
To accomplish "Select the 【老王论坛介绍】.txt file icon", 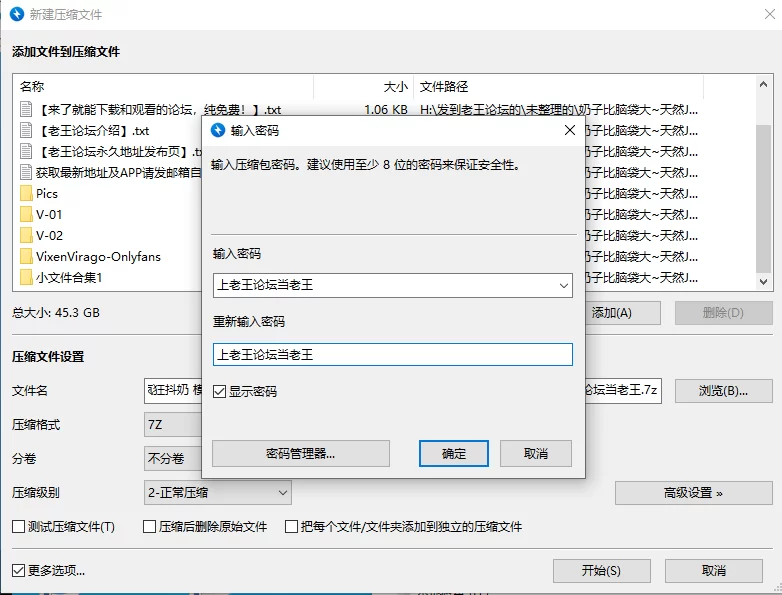I will 26,131.
